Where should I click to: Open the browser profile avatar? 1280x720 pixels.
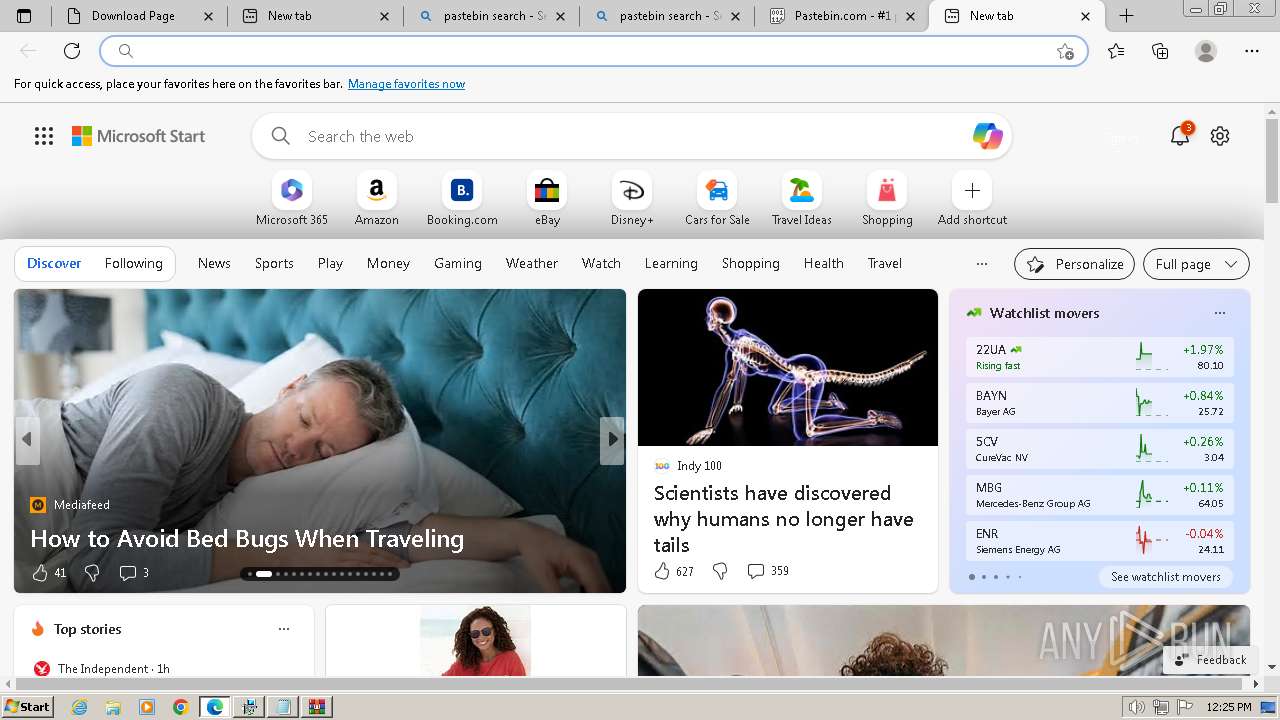tap(1206, 51)
